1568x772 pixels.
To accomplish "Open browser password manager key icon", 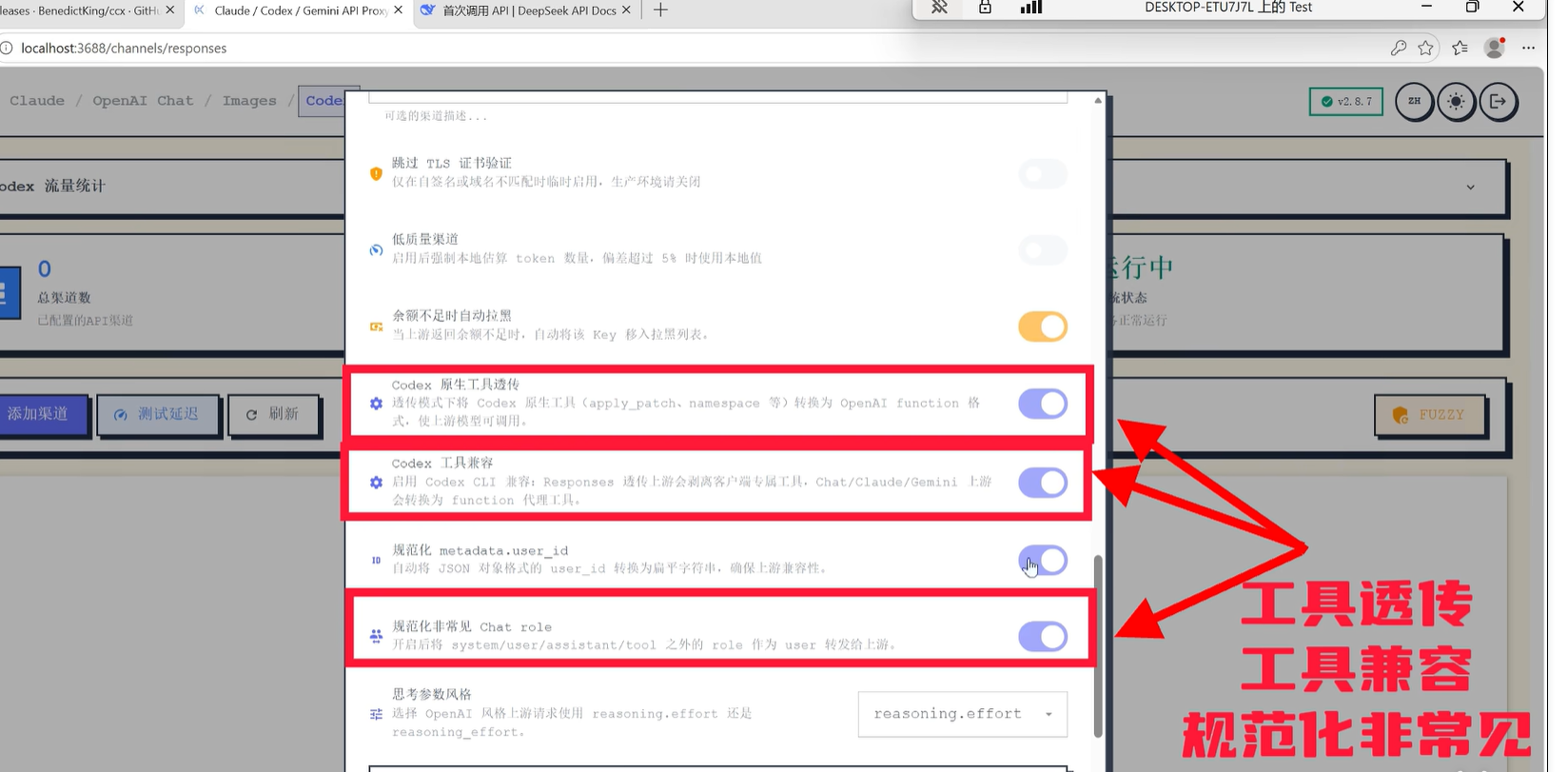I will tap(1398, 48).
